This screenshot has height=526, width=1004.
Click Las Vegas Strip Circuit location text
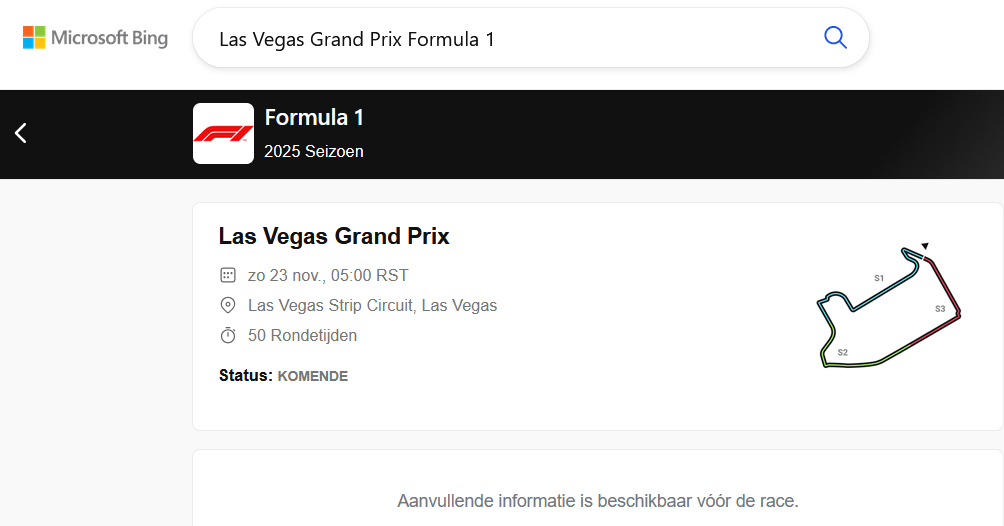click(x=372, y=305)
